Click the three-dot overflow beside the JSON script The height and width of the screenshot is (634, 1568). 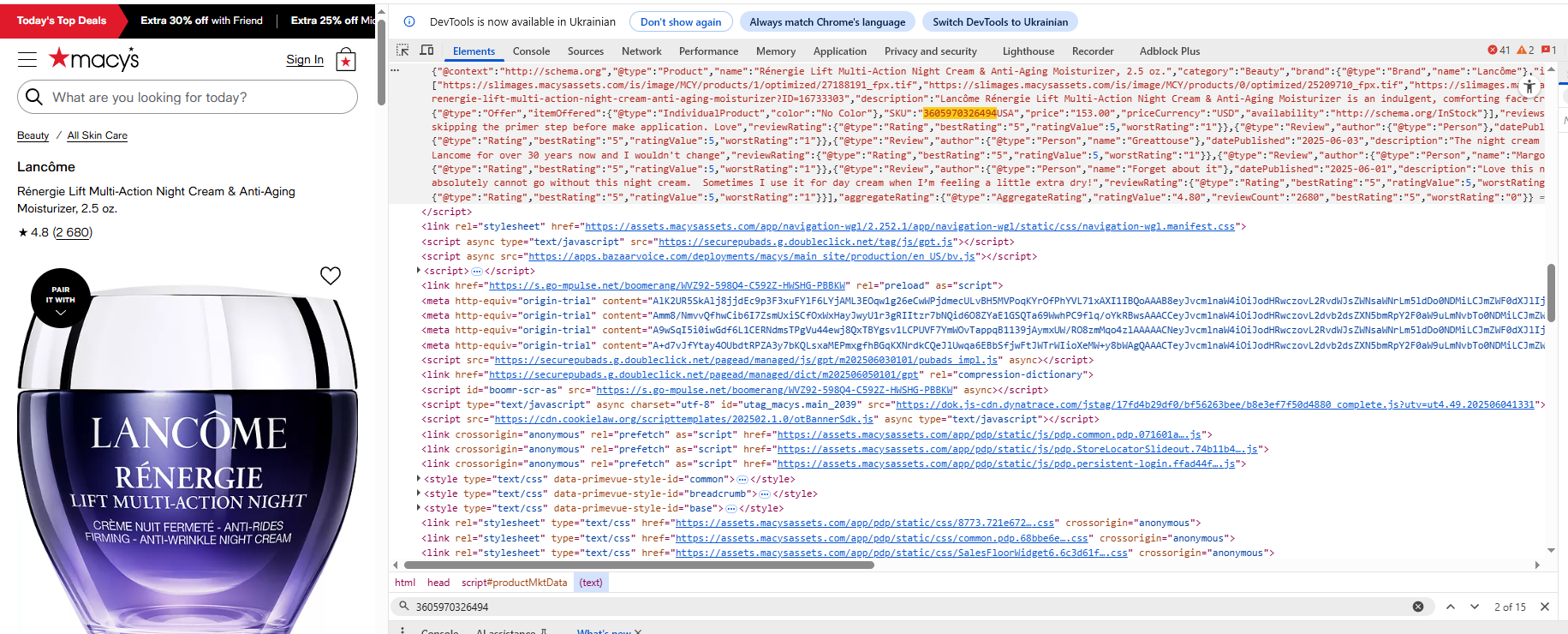[x=395, y=71]
